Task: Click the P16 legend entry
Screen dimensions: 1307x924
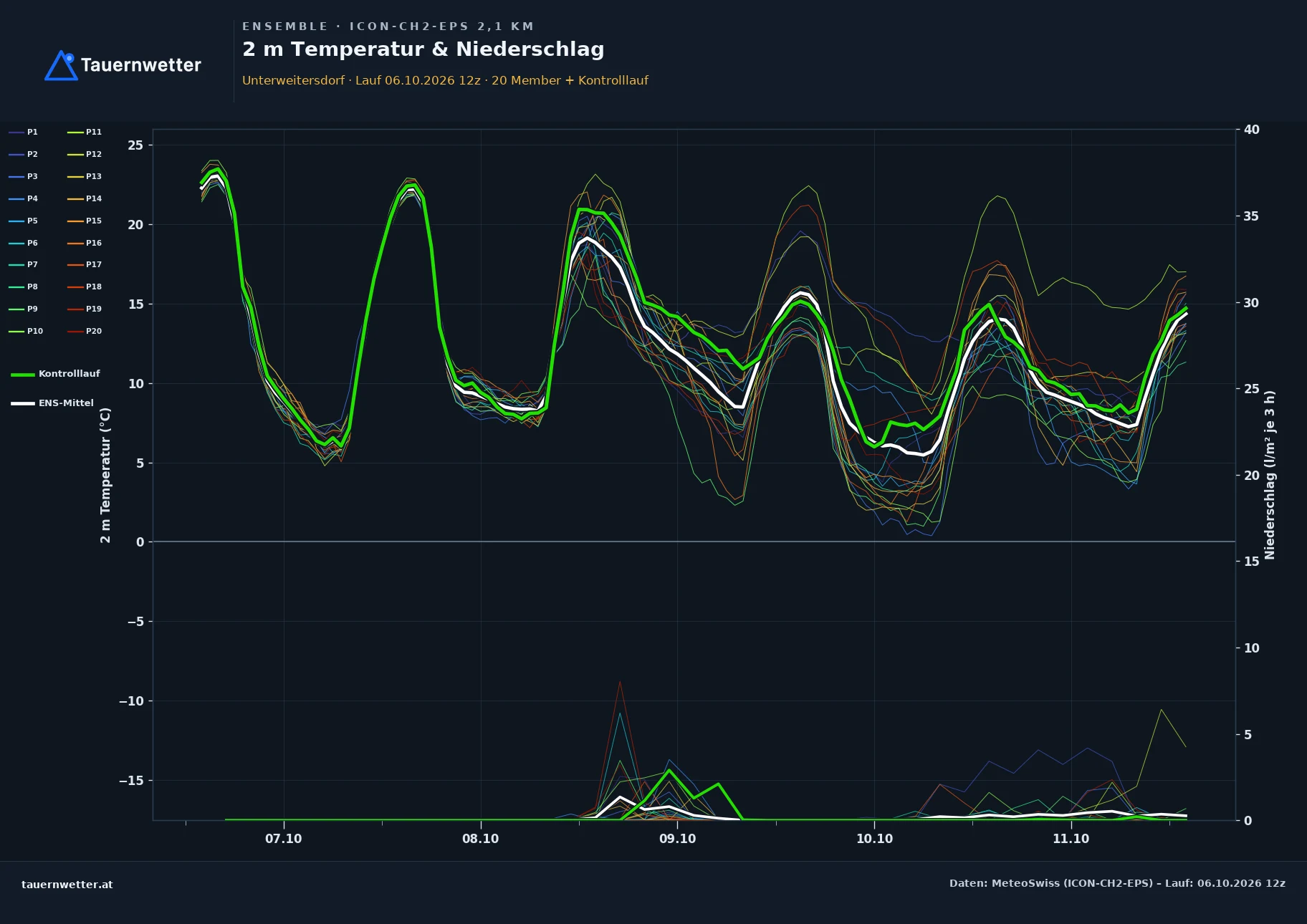Action: click(85, 243)
